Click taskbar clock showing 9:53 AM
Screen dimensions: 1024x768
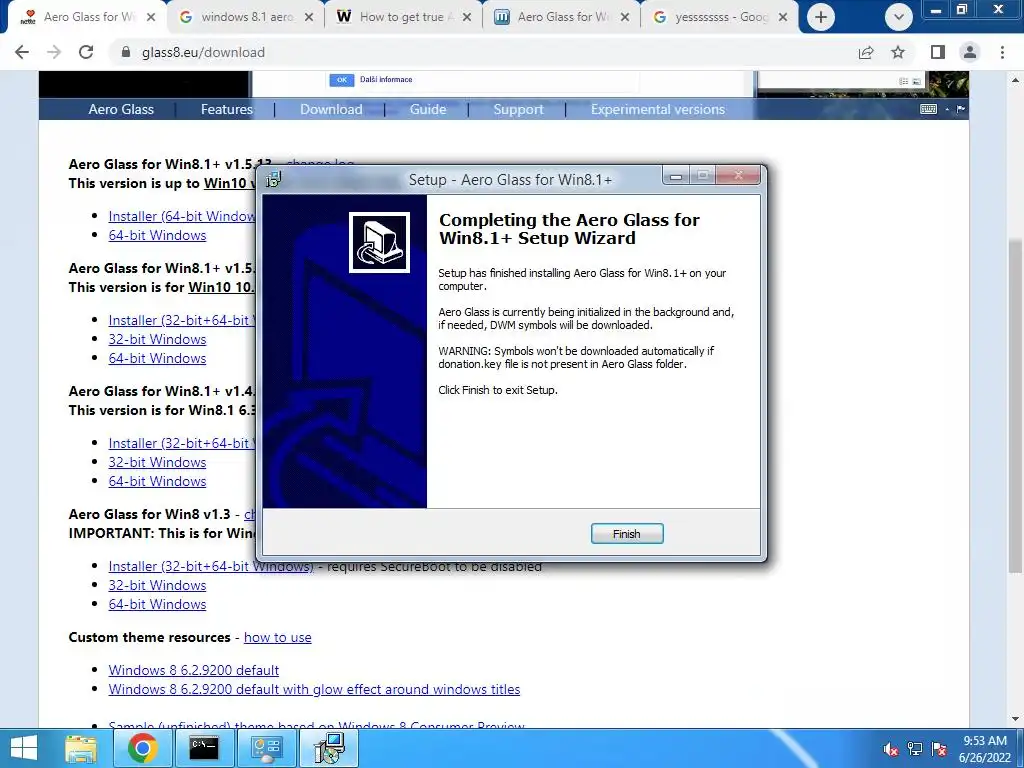pos(985,749)
